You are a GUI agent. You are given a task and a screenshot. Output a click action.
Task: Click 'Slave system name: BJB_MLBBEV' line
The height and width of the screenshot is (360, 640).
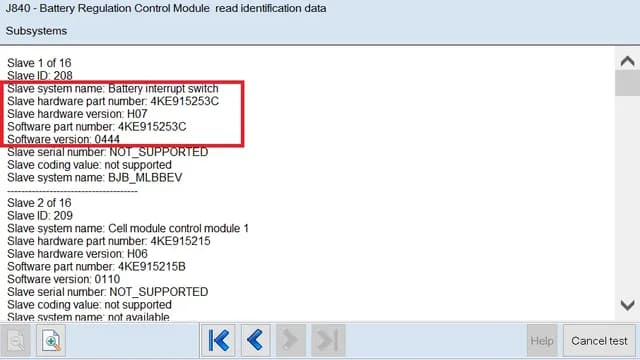tap(95, 178)
